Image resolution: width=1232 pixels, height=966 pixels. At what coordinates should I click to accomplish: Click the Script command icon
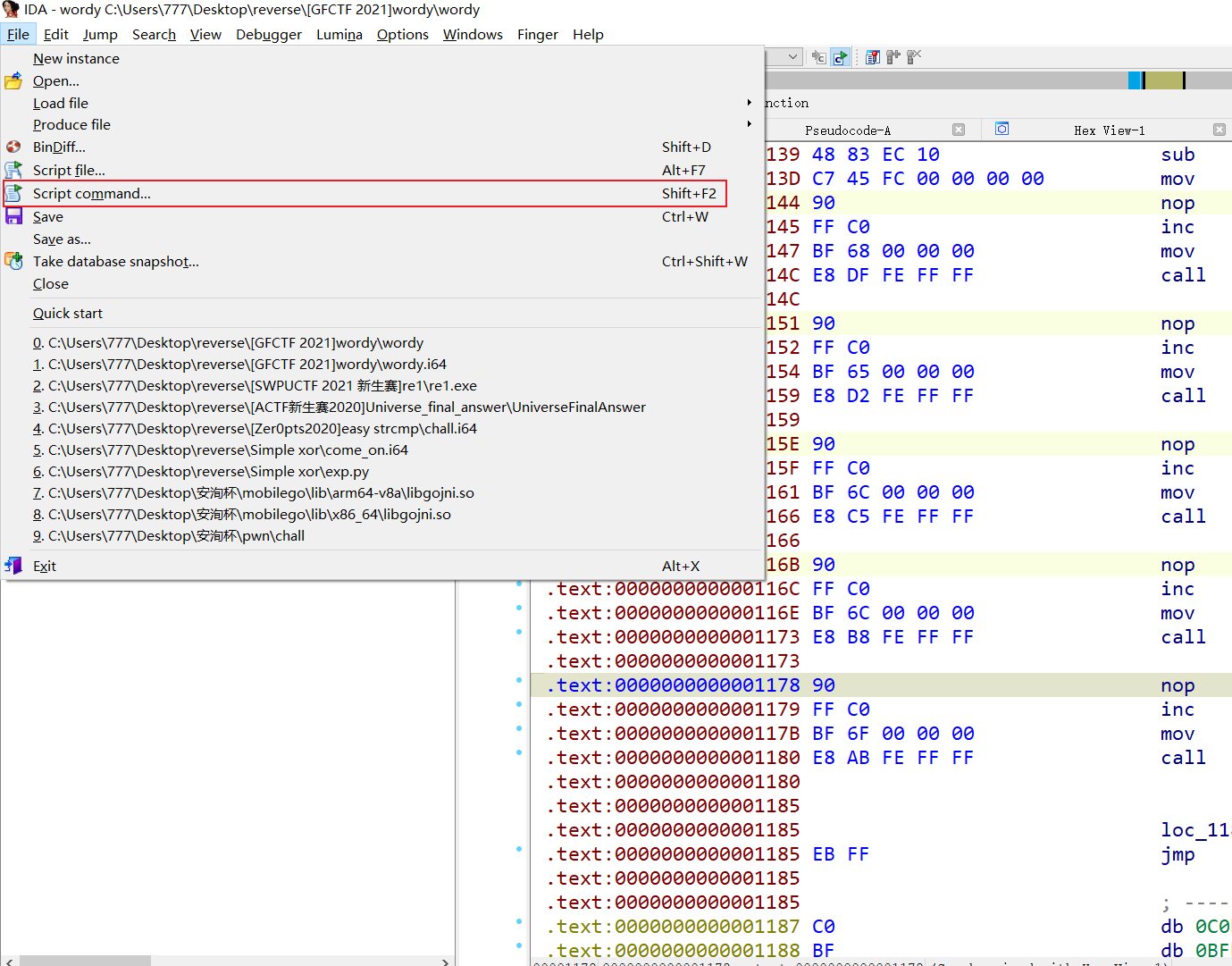[13, 193]
